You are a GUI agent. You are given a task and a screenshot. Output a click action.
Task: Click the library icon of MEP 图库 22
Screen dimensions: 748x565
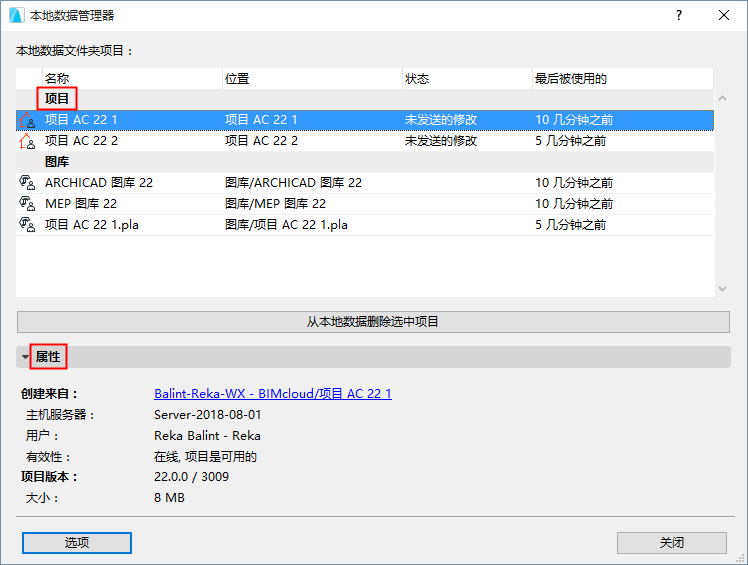click(x=27, y=204)
